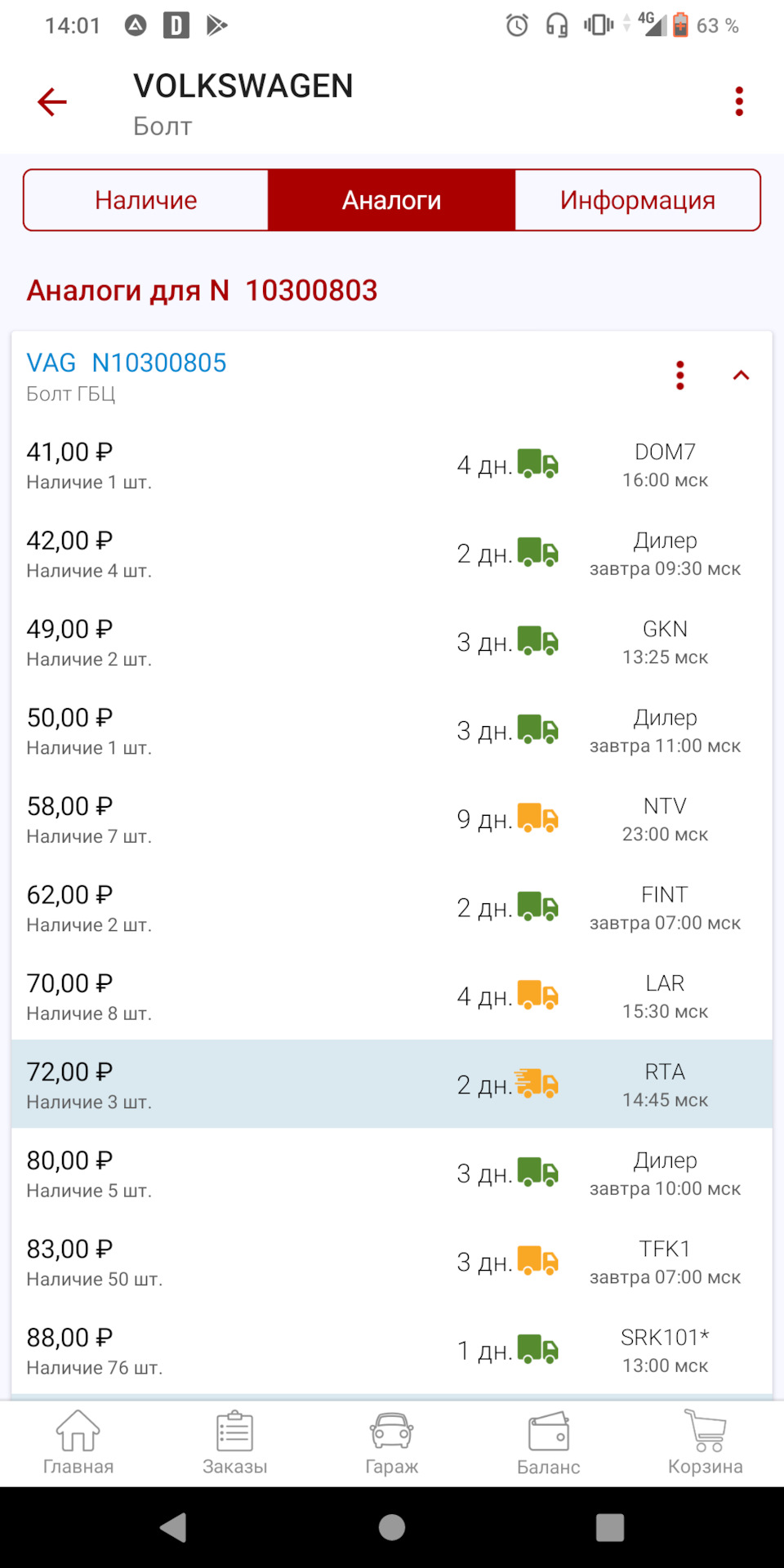This screenshot has width=784, height=1568.
Task: Tap the orange truck icon for NTV
Action: click(x=537, y=817)
